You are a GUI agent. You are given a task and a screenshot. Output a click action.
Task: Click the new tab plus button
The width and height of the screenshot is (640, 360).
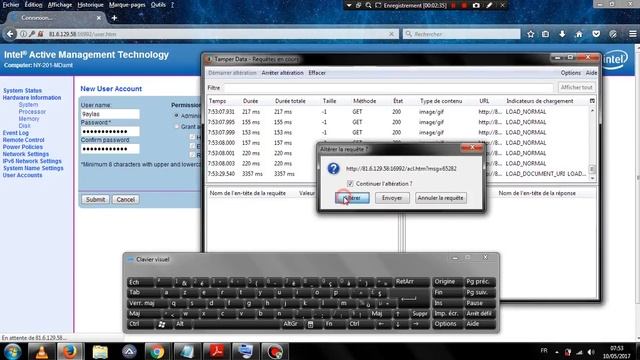(114, 18)
